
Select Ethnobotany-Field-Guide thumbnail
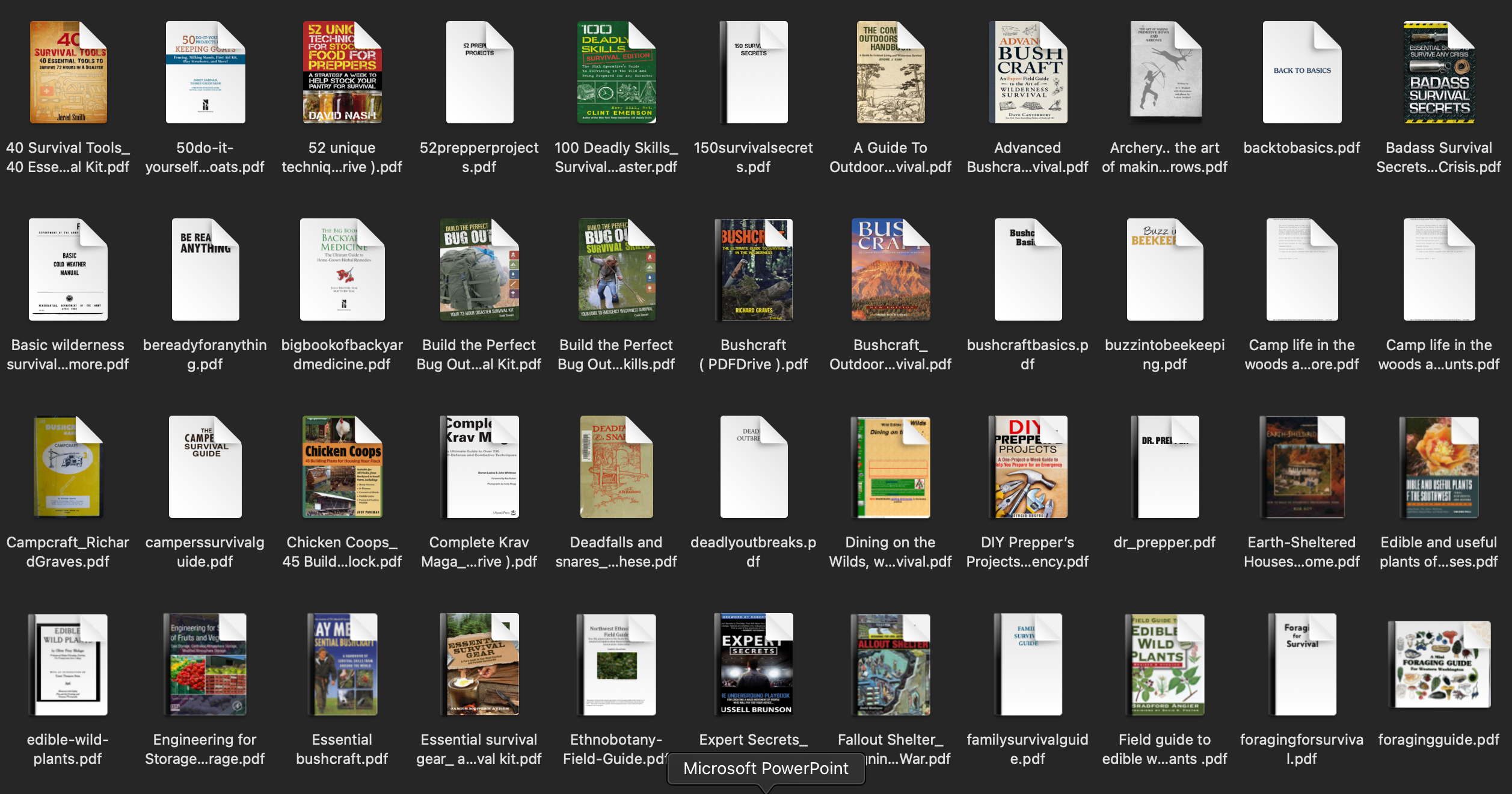tap(616, 664)
